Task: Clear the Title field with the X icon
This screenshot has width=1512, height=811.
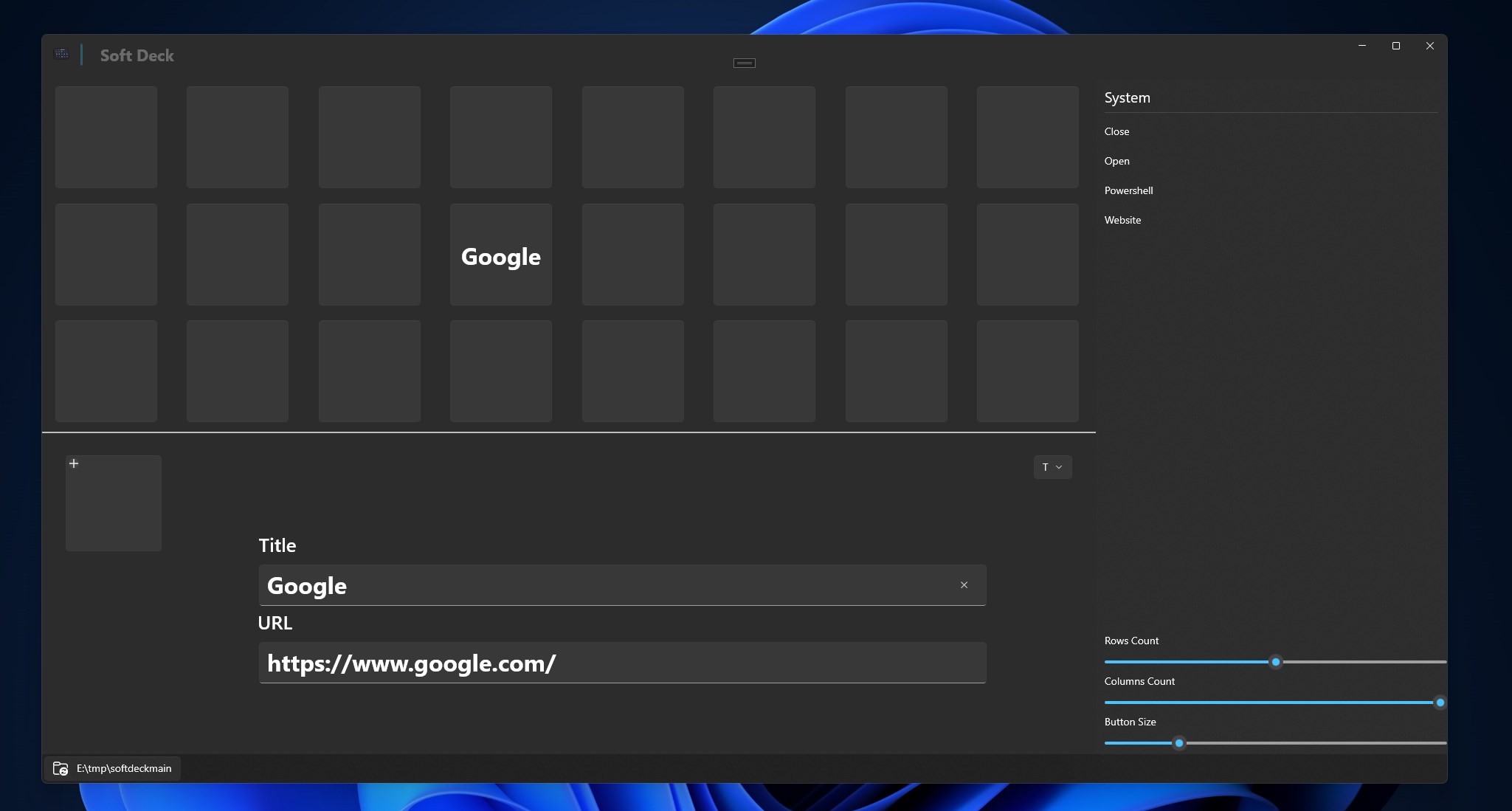Action: pyautogui.click(x=964, y=585)
